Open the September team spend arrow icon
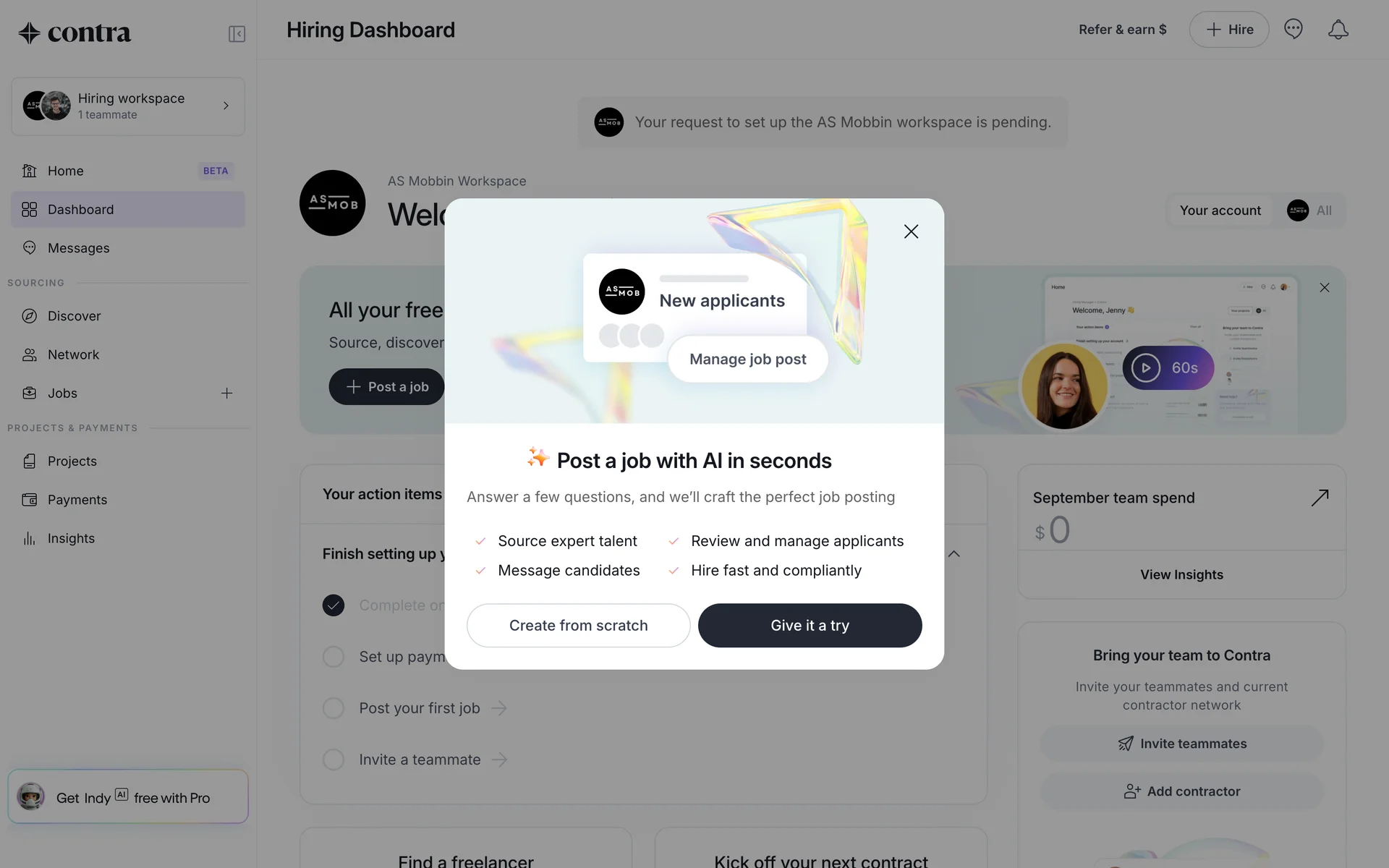The image size is (1389, 868). click(x=1320, y=498)
